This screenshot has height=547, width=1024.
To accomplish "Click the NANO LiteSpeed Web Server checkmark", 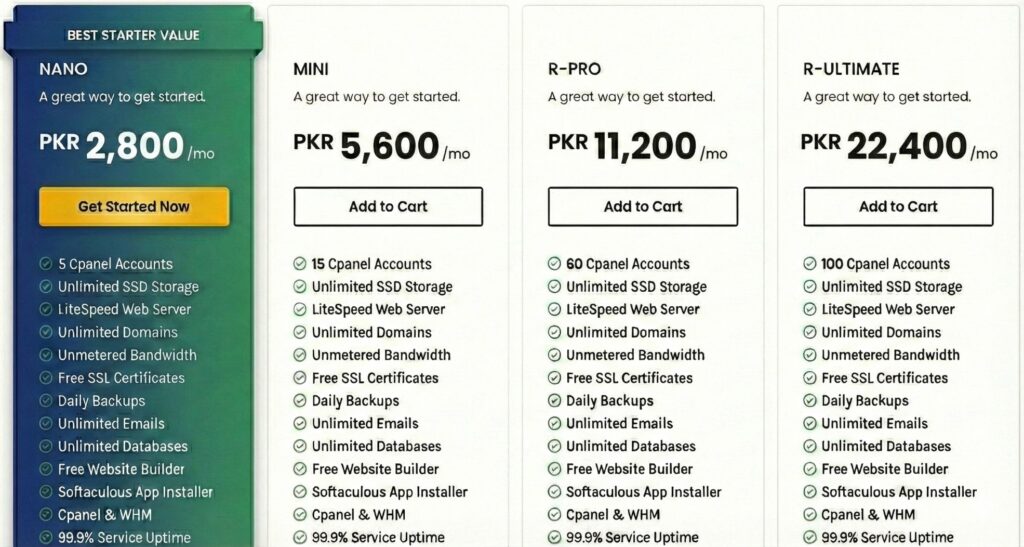I will [46, 310].
